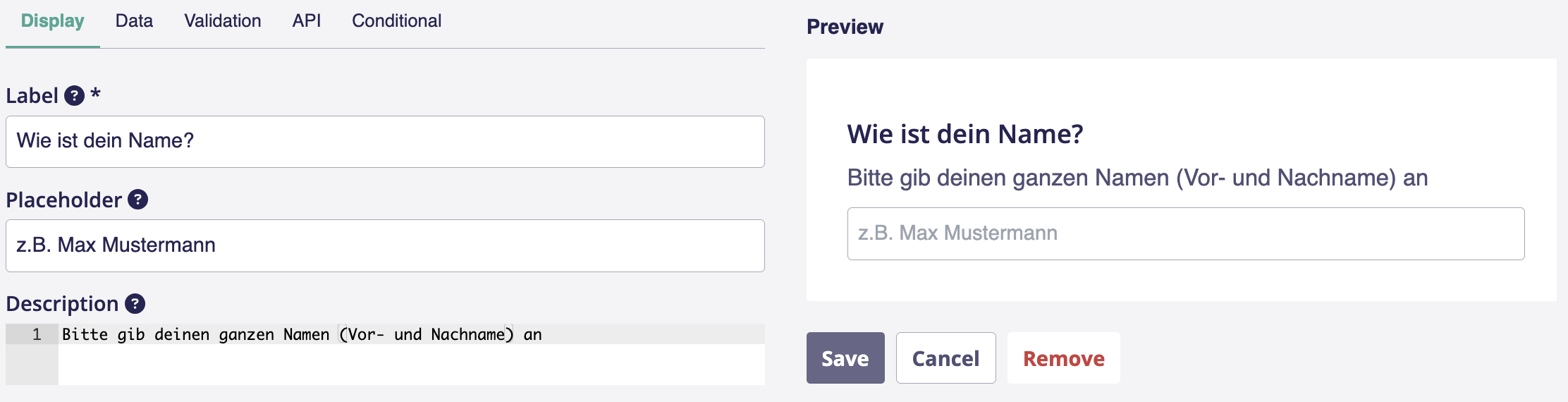Click the preview name input field
This screenshot has height=402, width=1568.
(x=1185, y=233)
